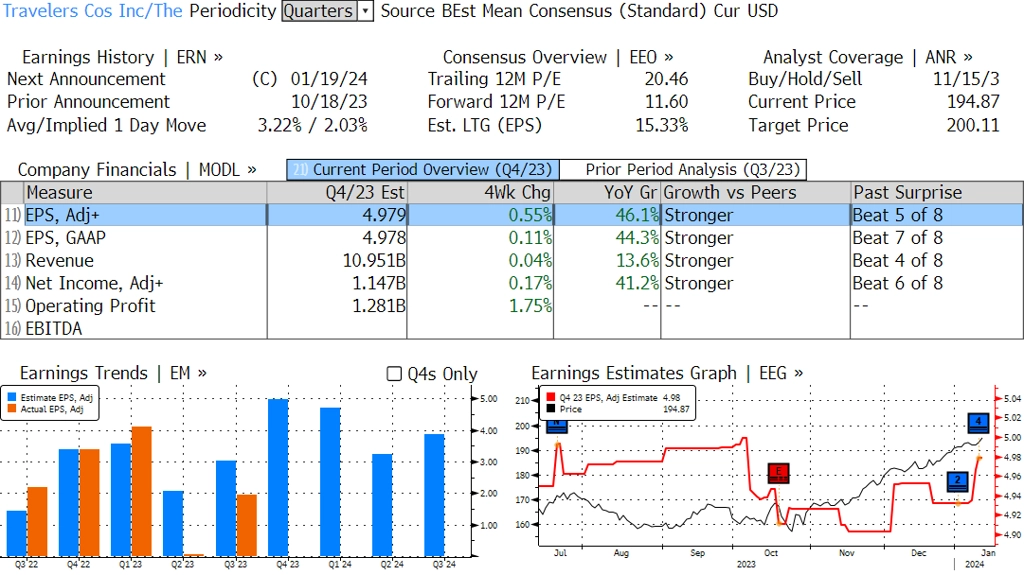The width and height of the screenshot is (1024, 575).
Task: Click the Q3'23 orange actual bar
Action: pos(246,525)
